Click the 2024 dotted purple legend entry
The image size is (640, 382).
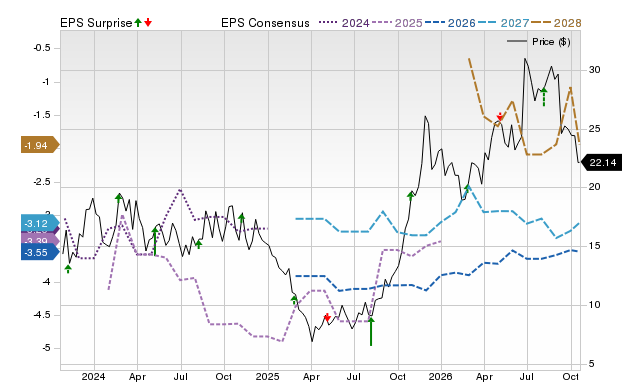pyautogui.click(x=344, y=23)
